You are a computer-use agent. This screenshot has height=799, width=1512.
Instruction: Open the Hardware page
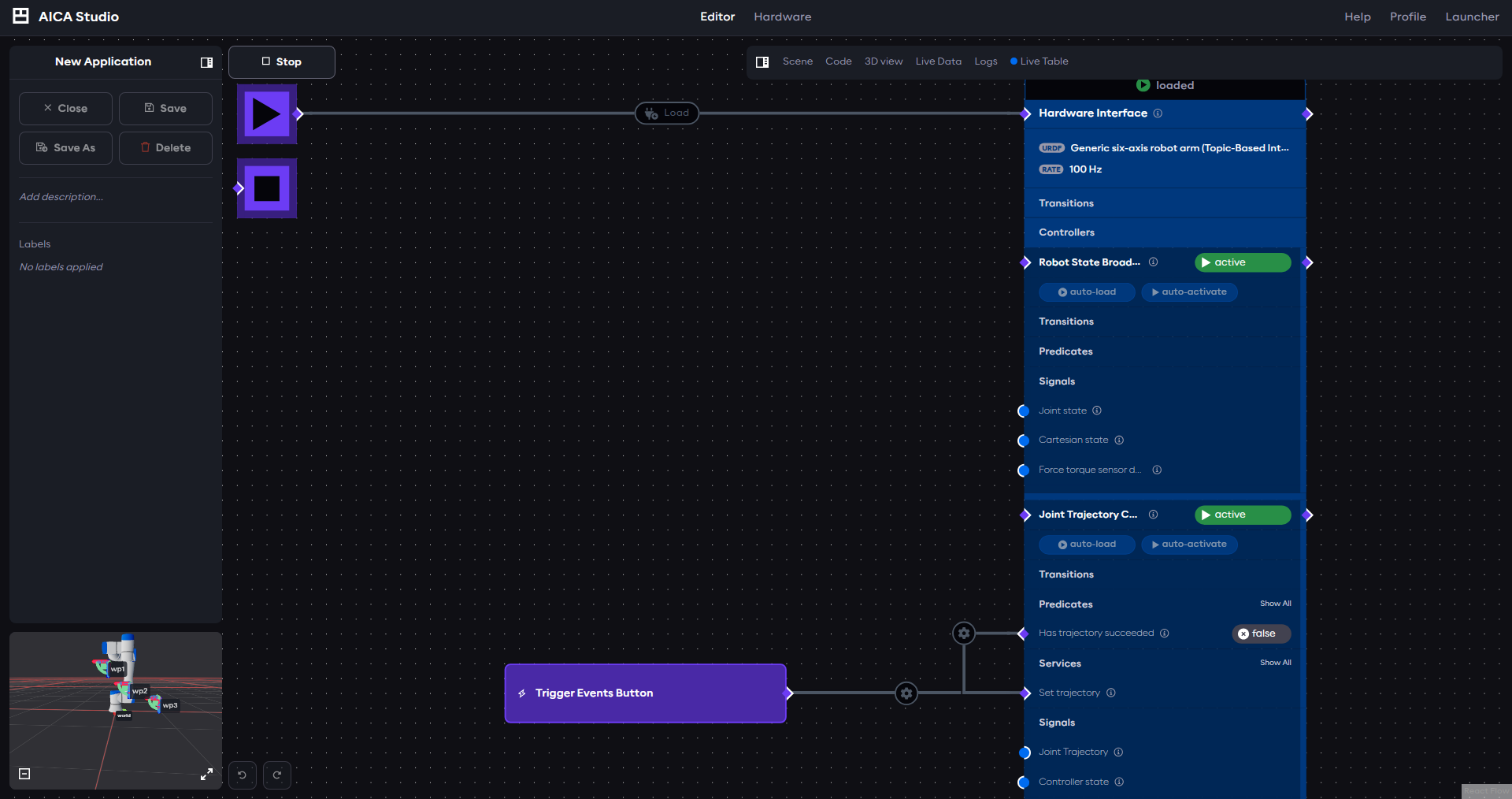tap(782, 17)
